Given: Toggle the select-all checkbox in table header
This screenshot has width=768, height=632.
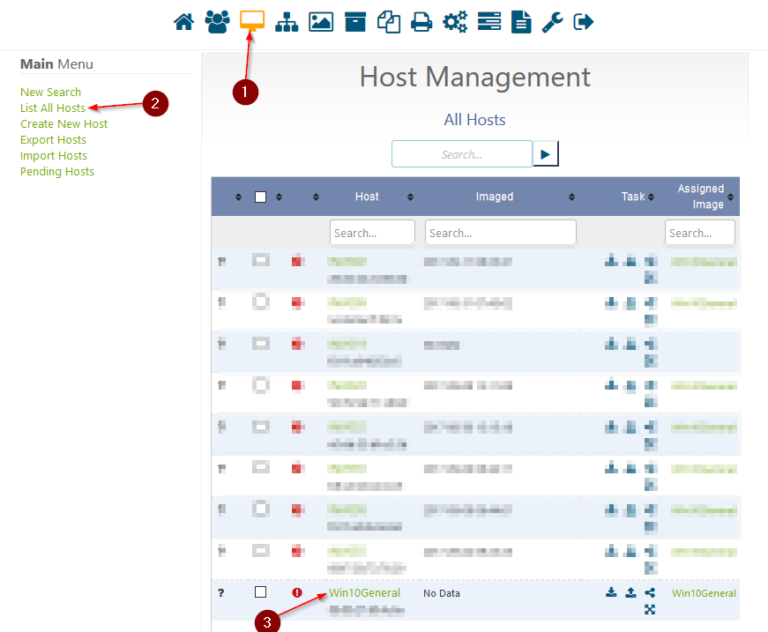Looking at the screenshot, I should point(261,197).
